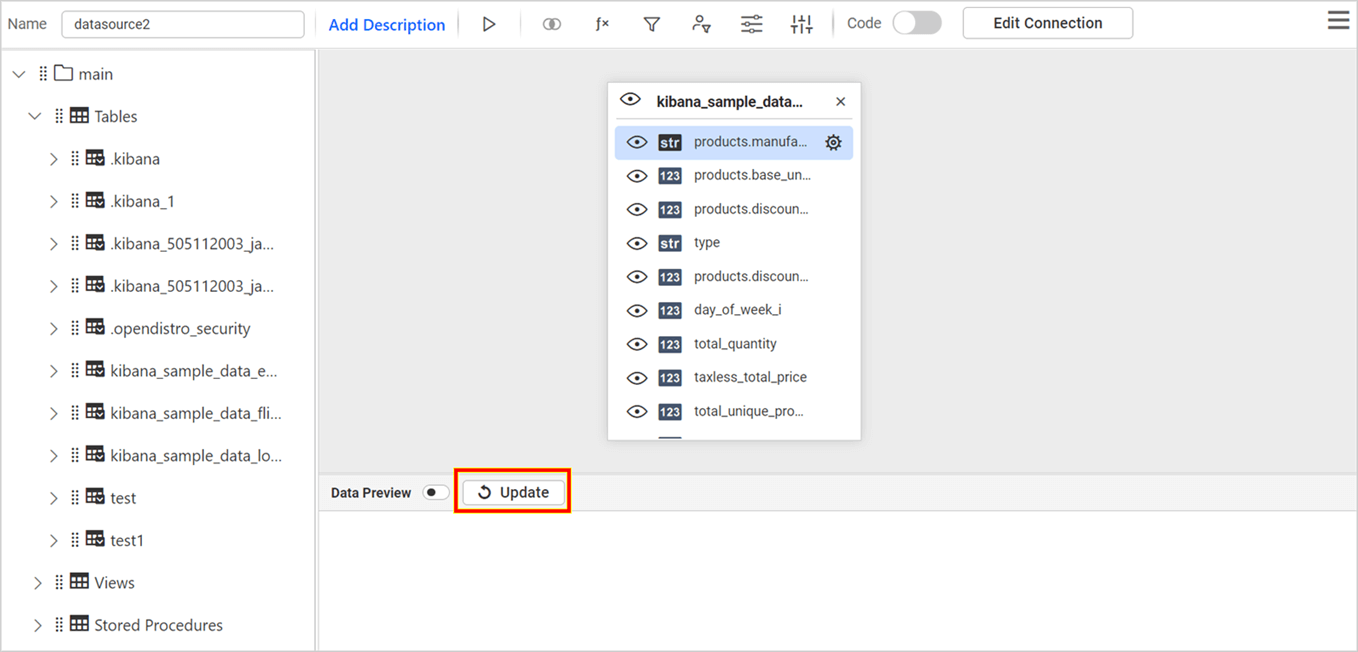Click the 123 type badge of products.base_un…
The width and height of the screenshot is (1358, 652).
[x=670, y=176]
